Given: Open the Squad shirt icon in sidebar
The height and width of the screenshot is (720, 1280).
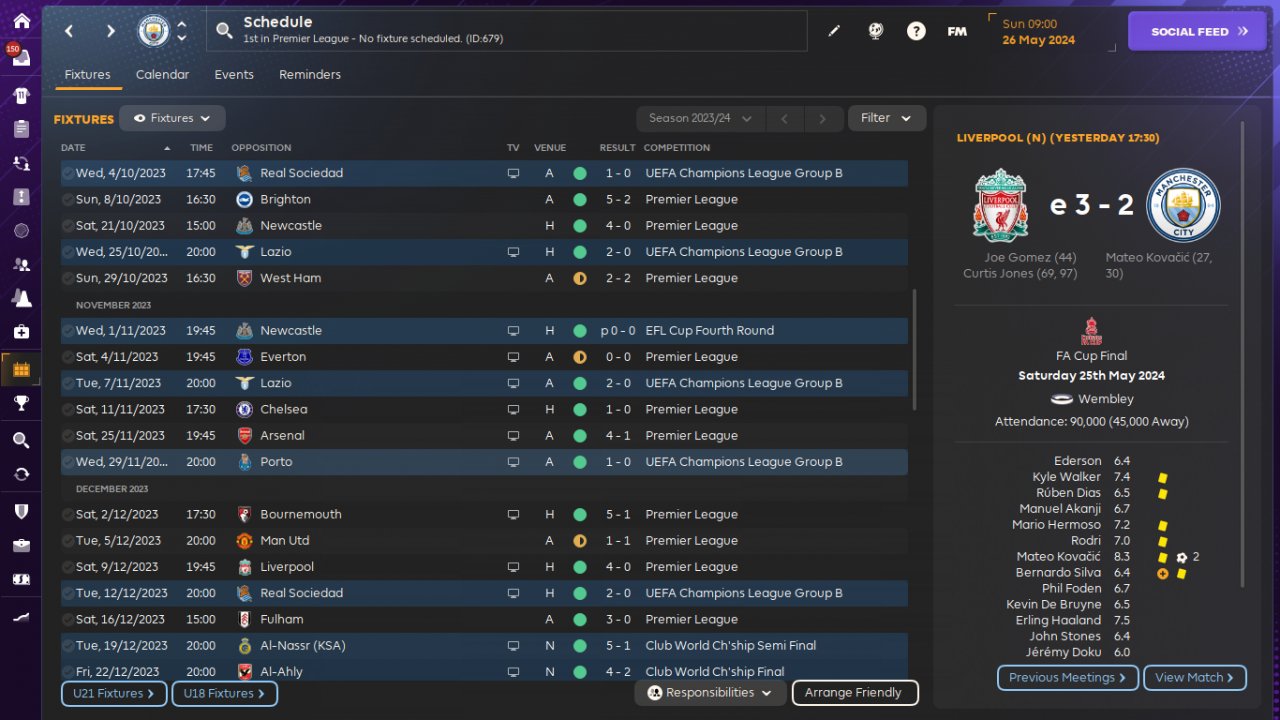Looking at the screenshot, I should coord(21,96).
